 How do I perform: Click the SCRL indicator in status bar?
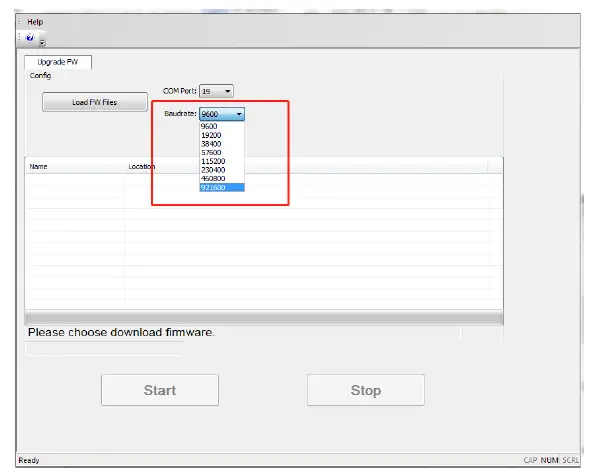click(571, 460)
